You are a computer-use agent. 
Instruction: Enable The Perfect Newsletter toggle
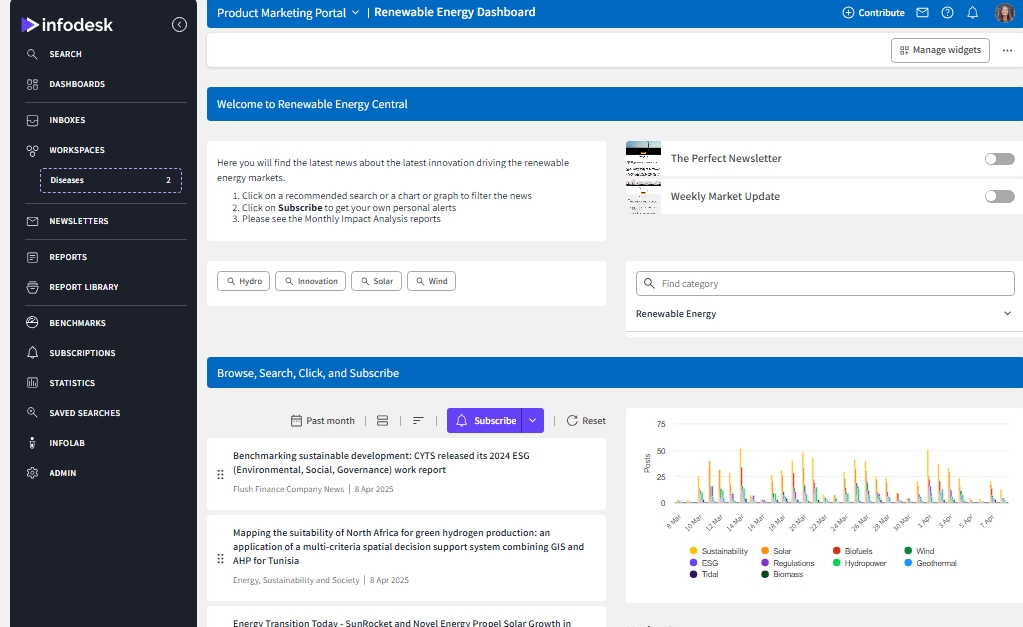(999, 159)
